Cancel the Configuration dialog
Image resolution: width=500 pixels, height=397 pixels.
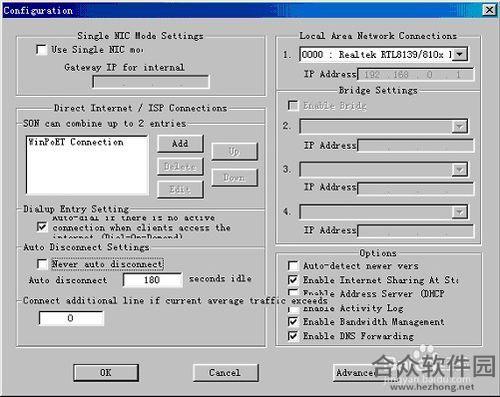pyautogui.click(x=225, y=372)
